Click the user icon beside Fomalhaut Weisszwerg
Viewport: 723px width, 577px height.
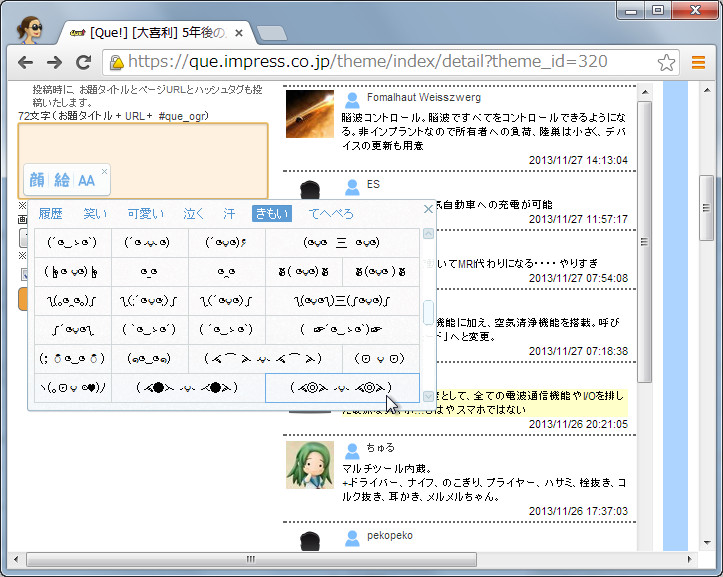point(352,100)
